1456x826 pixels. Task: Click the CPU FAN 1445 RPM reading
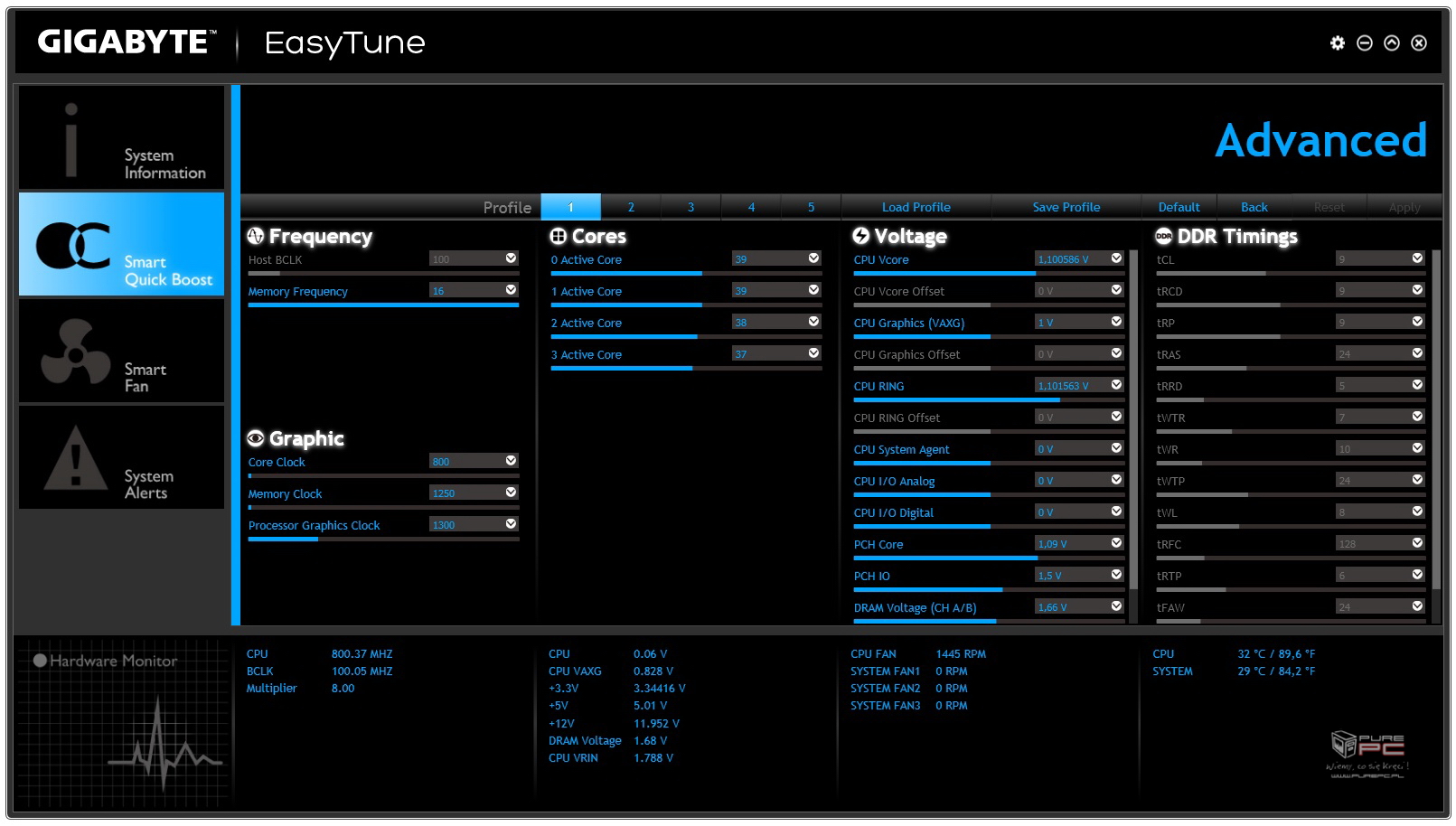click(x=917, y=653)
